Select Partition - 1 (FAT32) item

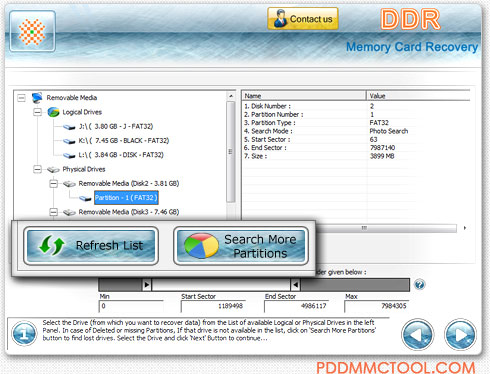pos(126,198)
